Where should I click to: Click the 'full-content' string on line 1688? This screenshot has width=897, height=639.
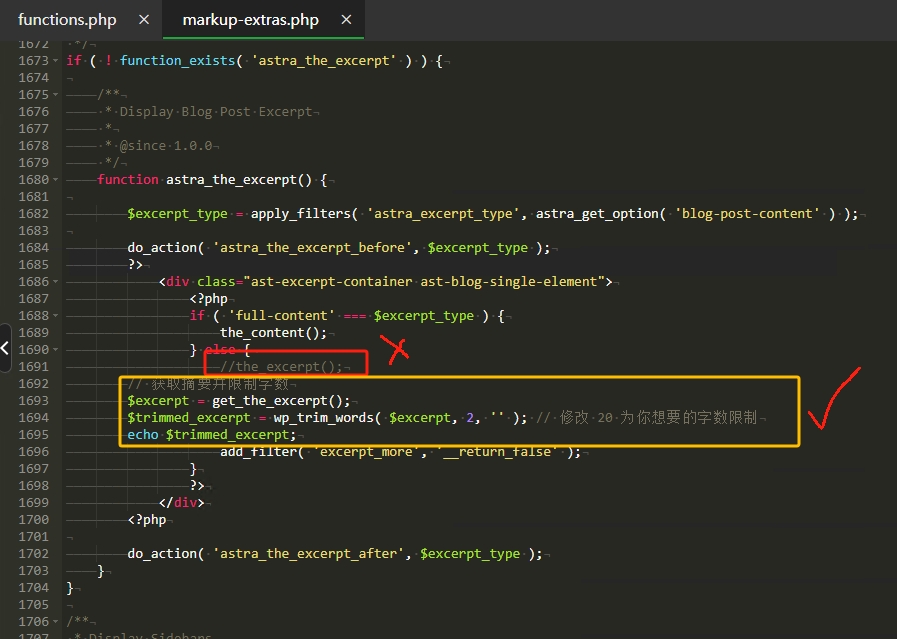(281, 316)
